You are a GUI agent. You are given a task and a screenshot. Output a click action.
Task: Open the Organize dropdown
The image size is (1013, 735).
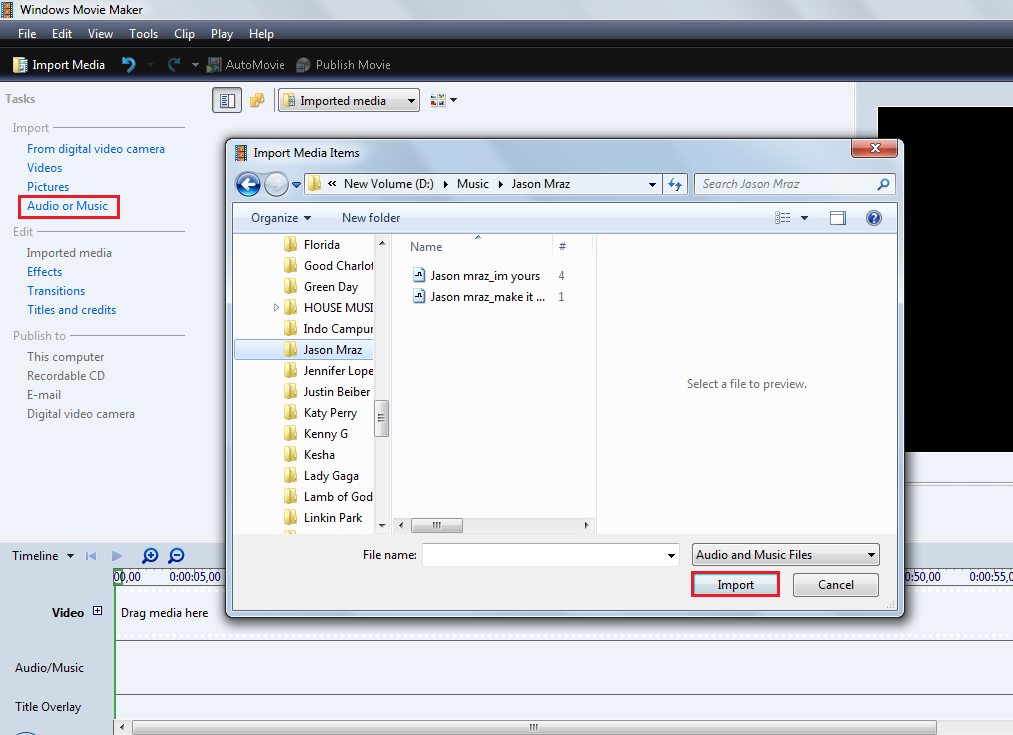[x=281, y=218]
